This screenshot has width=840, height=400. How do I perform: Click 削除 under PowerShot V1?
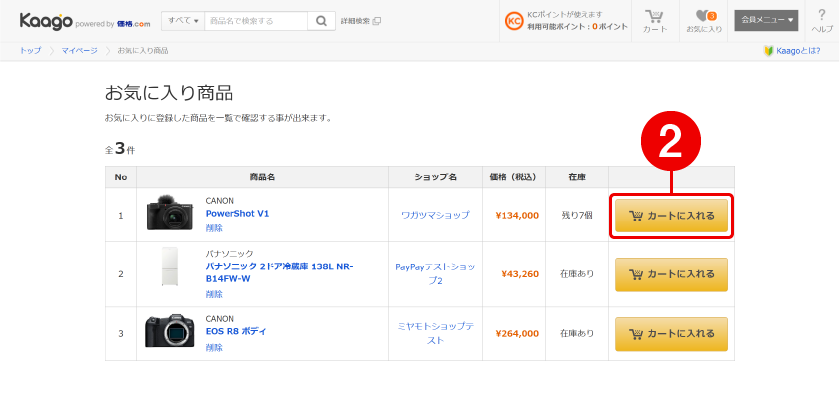tap(214, 228)
